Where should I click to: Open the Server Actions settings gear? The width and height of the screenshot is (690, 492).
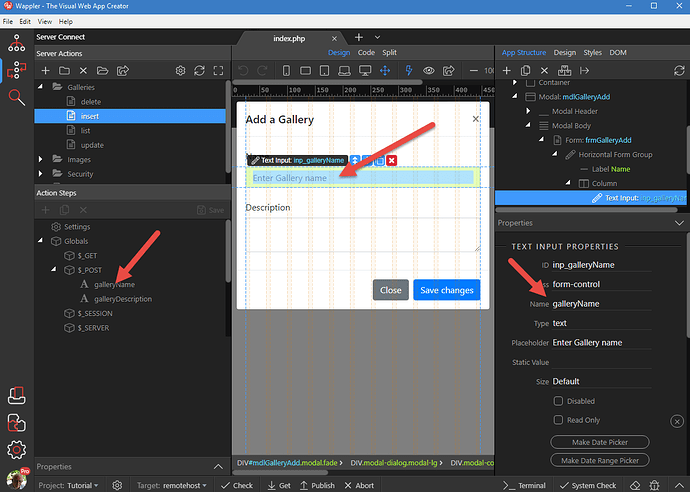click(180, 70)
